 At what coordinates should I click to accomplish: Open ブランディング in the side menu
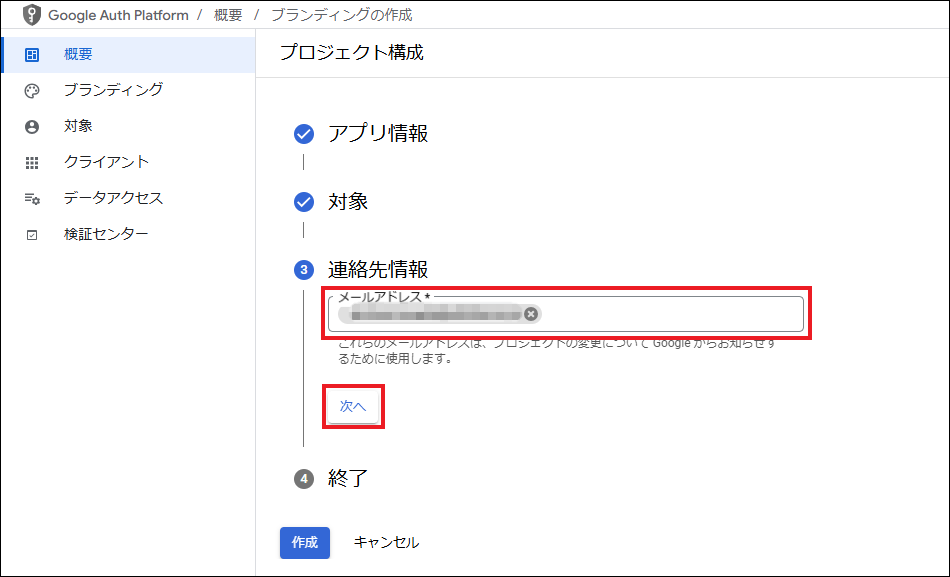[x=112, y=90]
